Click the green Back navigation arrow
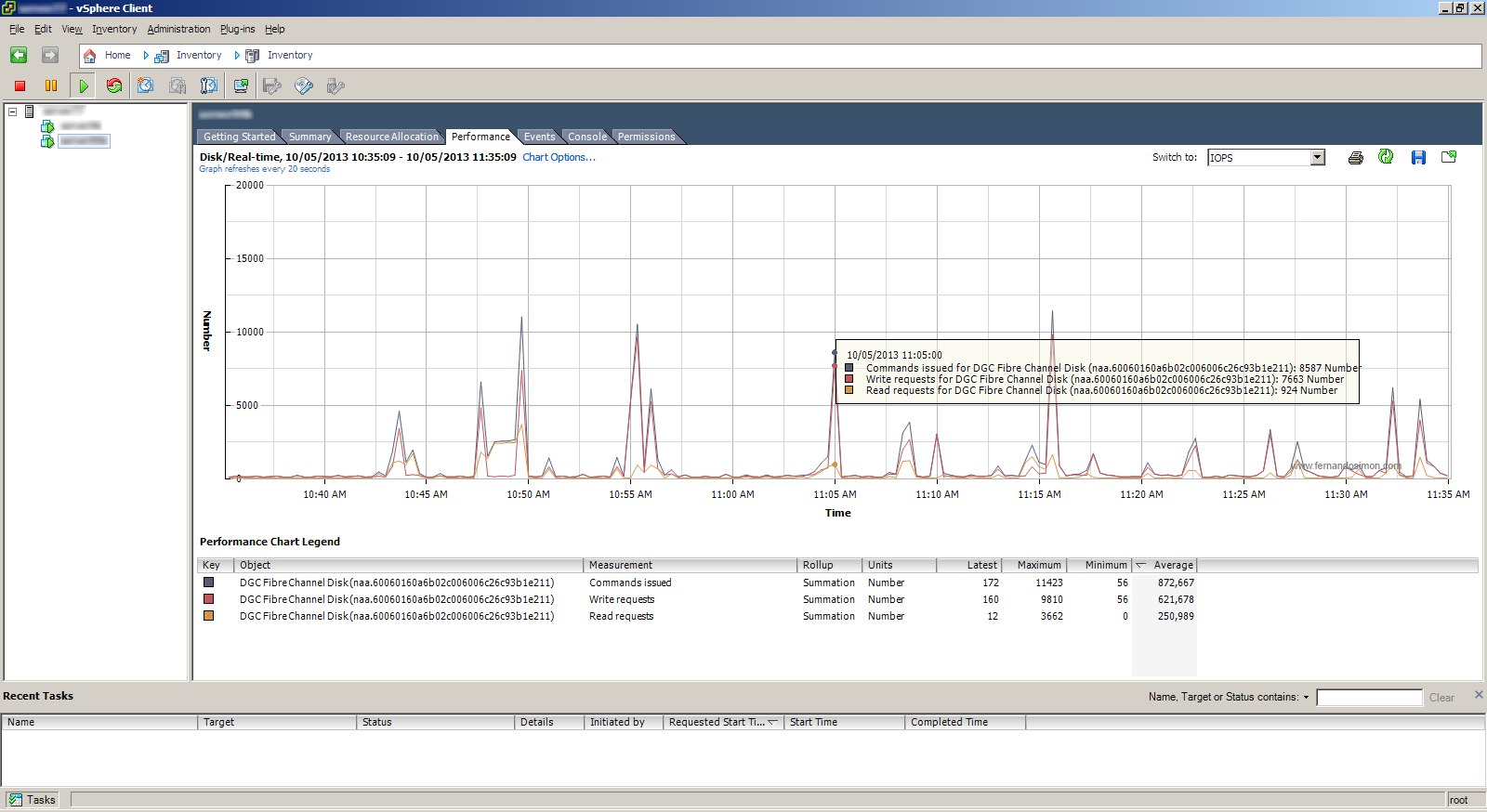The width and height of the screenshot is (1487, 812). click(19, 56)
